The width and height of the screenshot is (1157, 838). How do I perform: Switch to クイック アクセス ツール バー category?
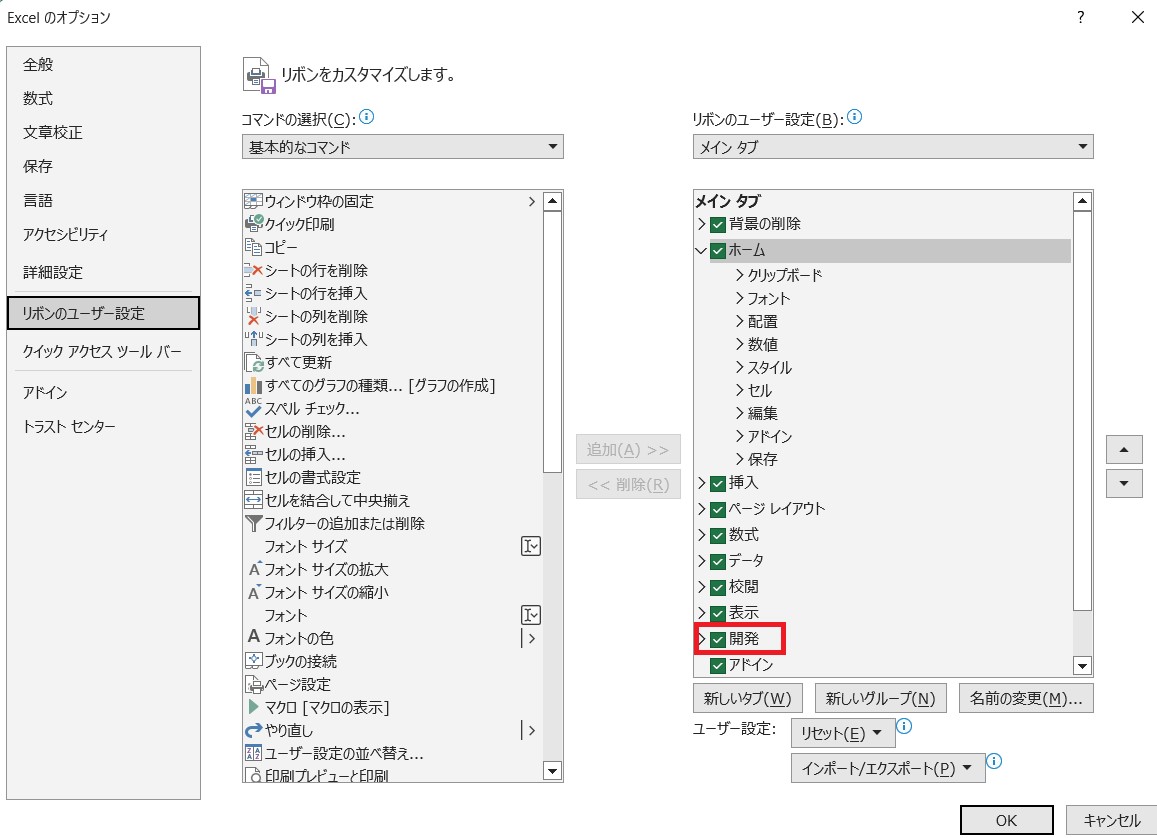point(102,352)
